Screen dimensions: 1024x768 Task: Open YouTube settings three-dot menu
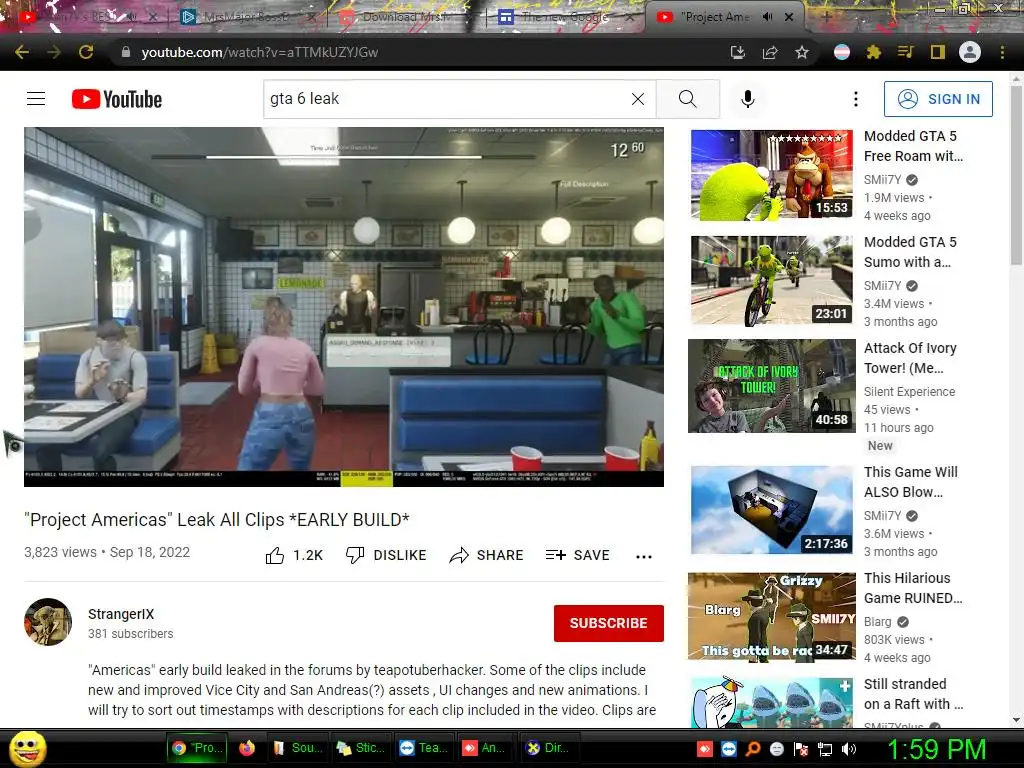[x=856, y=99]
